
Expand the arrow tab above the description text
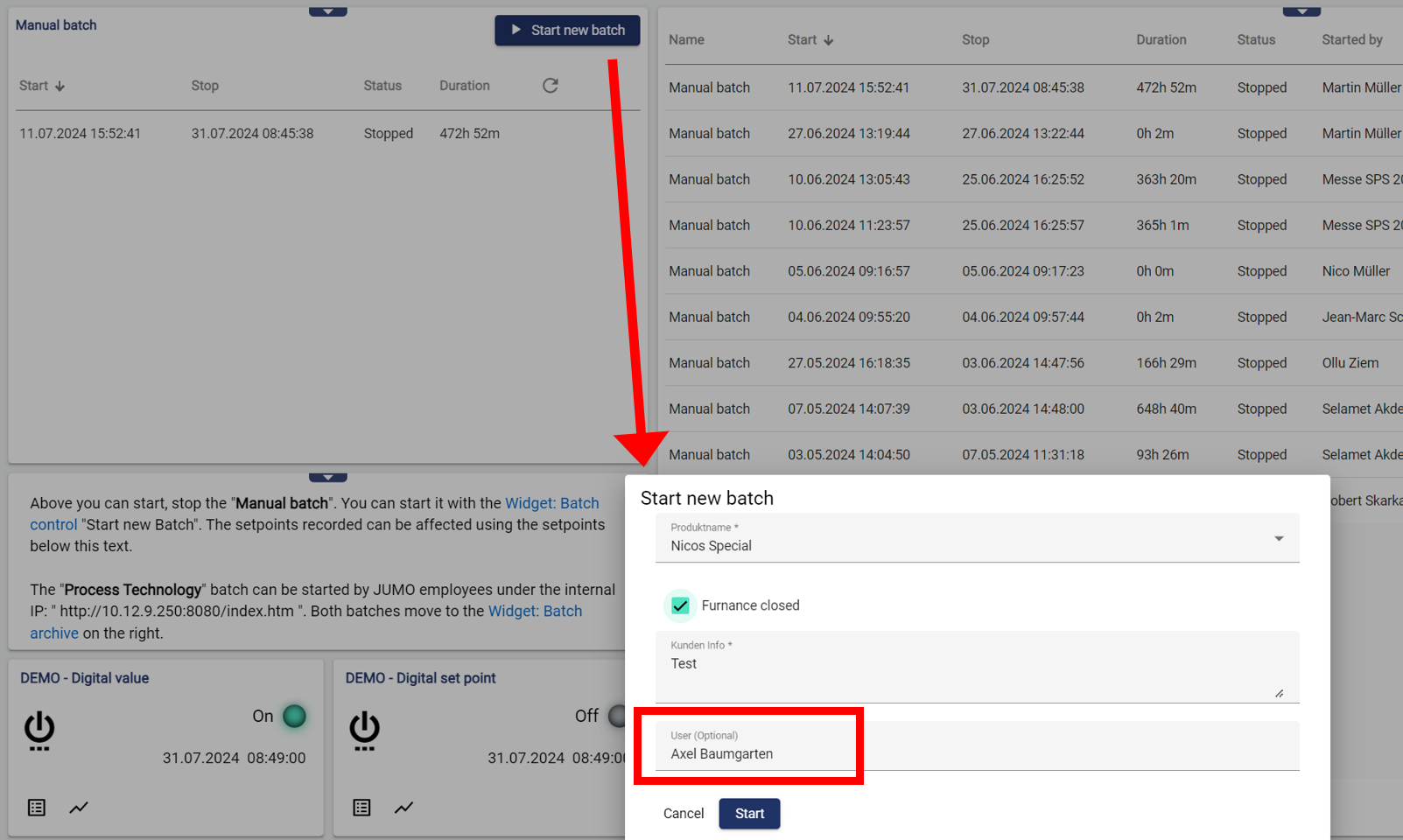click(328, 478)
